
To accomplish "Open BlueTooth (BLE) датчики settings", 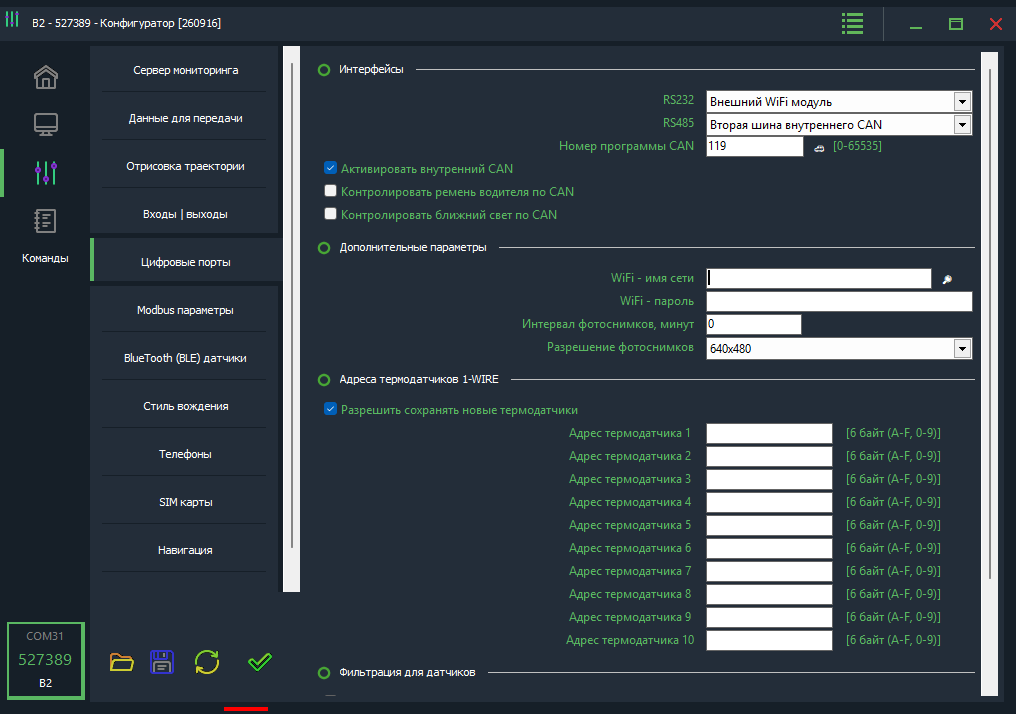I will pyautogui.click(x=185, y=358).
